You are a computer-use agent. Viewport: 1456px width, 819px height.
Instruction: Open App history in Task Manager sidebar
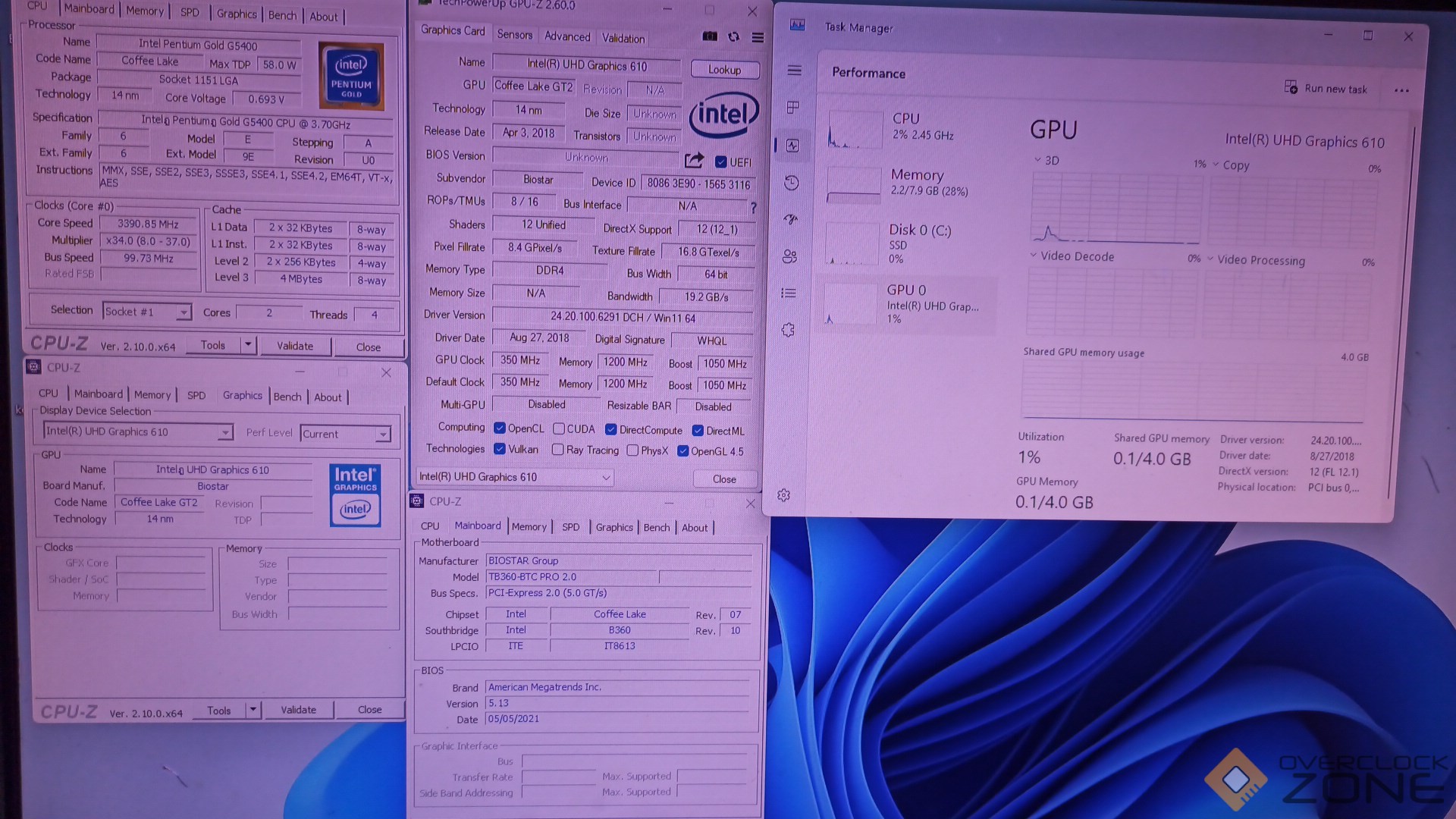791,183
